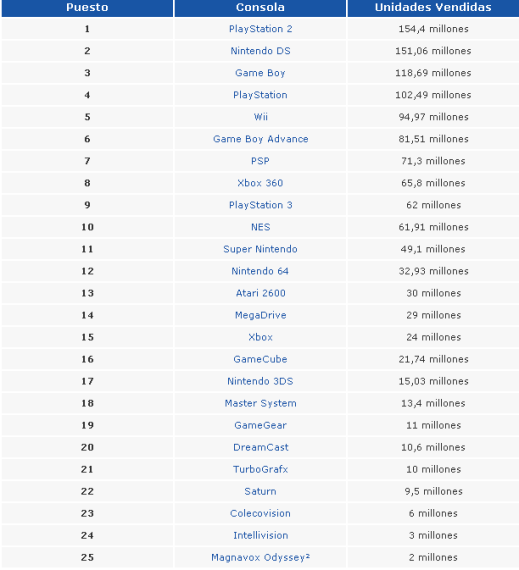Follow the Atari 2600 link

(261, 293)
